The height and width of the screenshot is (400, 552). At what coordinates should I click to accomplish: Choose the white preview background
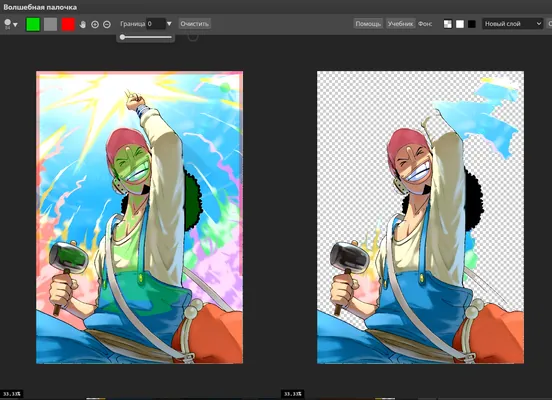(x=460, y=24)
